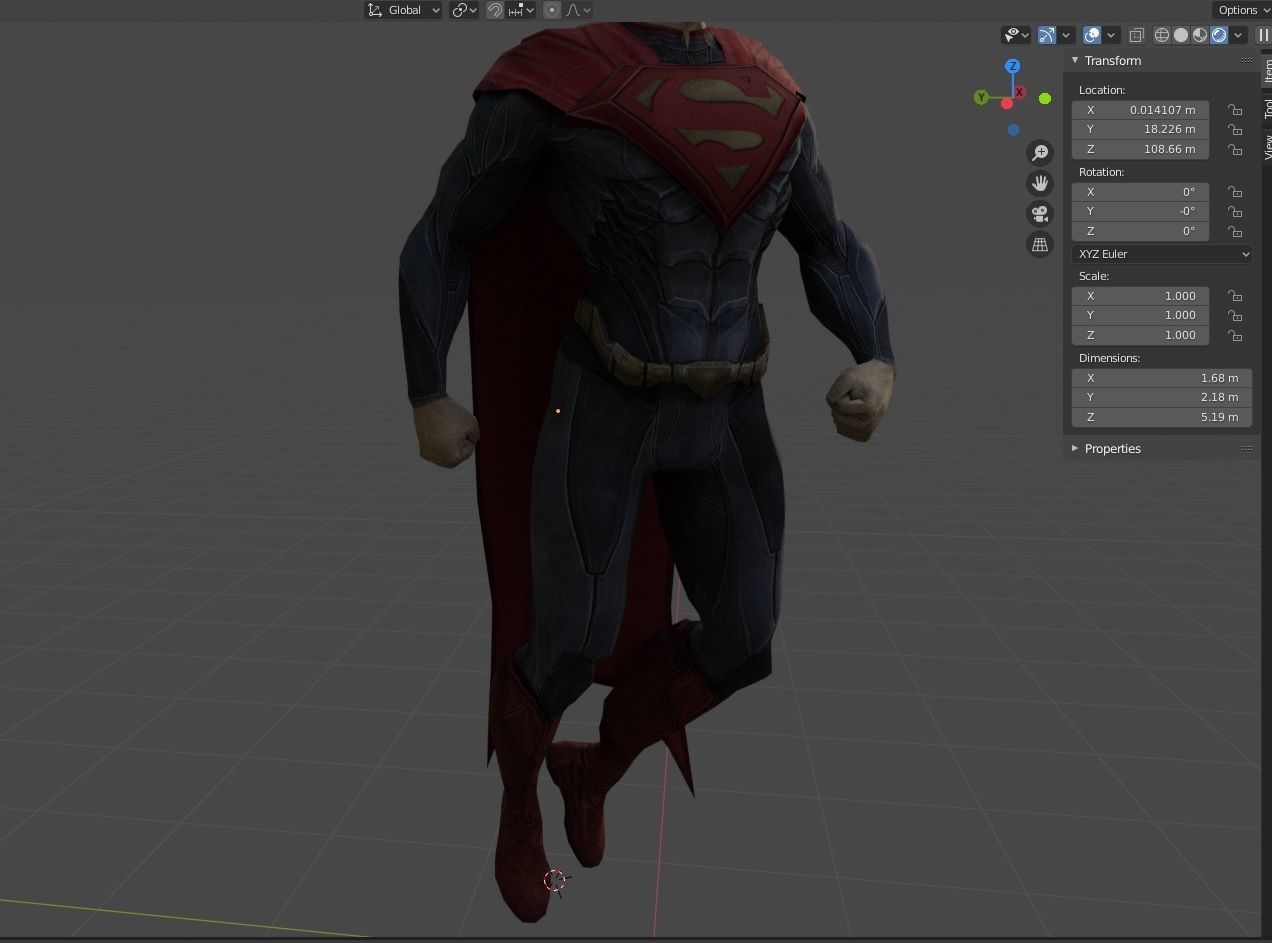Image resolution: width=1272 pixels, height=943 pixels.
Task: Toggle the show overlays button
Action: (x=1092, y=35)
